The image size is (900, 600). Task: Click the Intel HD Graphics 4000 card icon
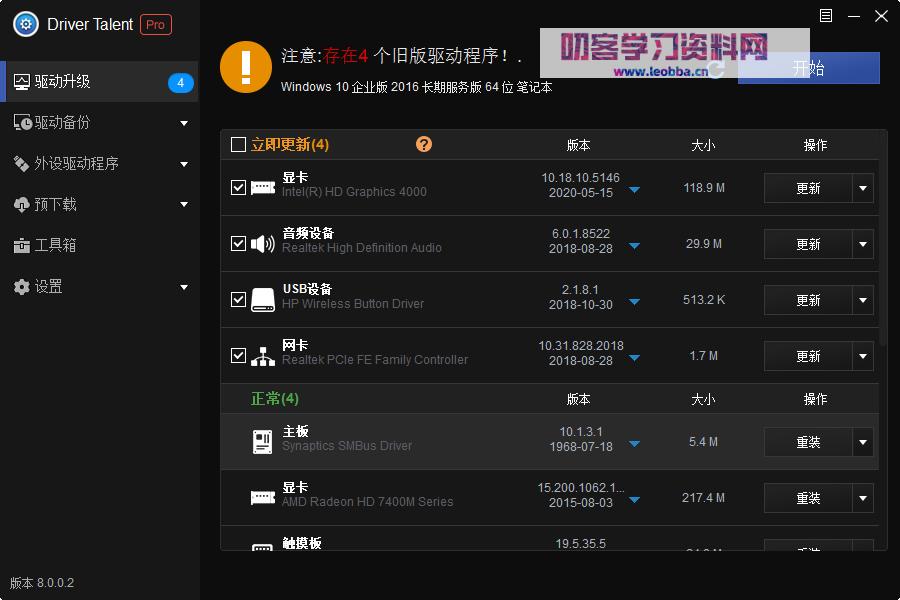263,187
